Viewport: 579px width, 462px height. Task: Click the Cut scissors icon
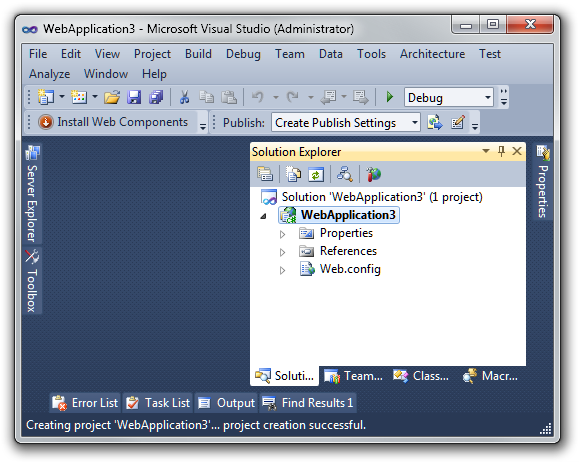[x=184, y=97]
